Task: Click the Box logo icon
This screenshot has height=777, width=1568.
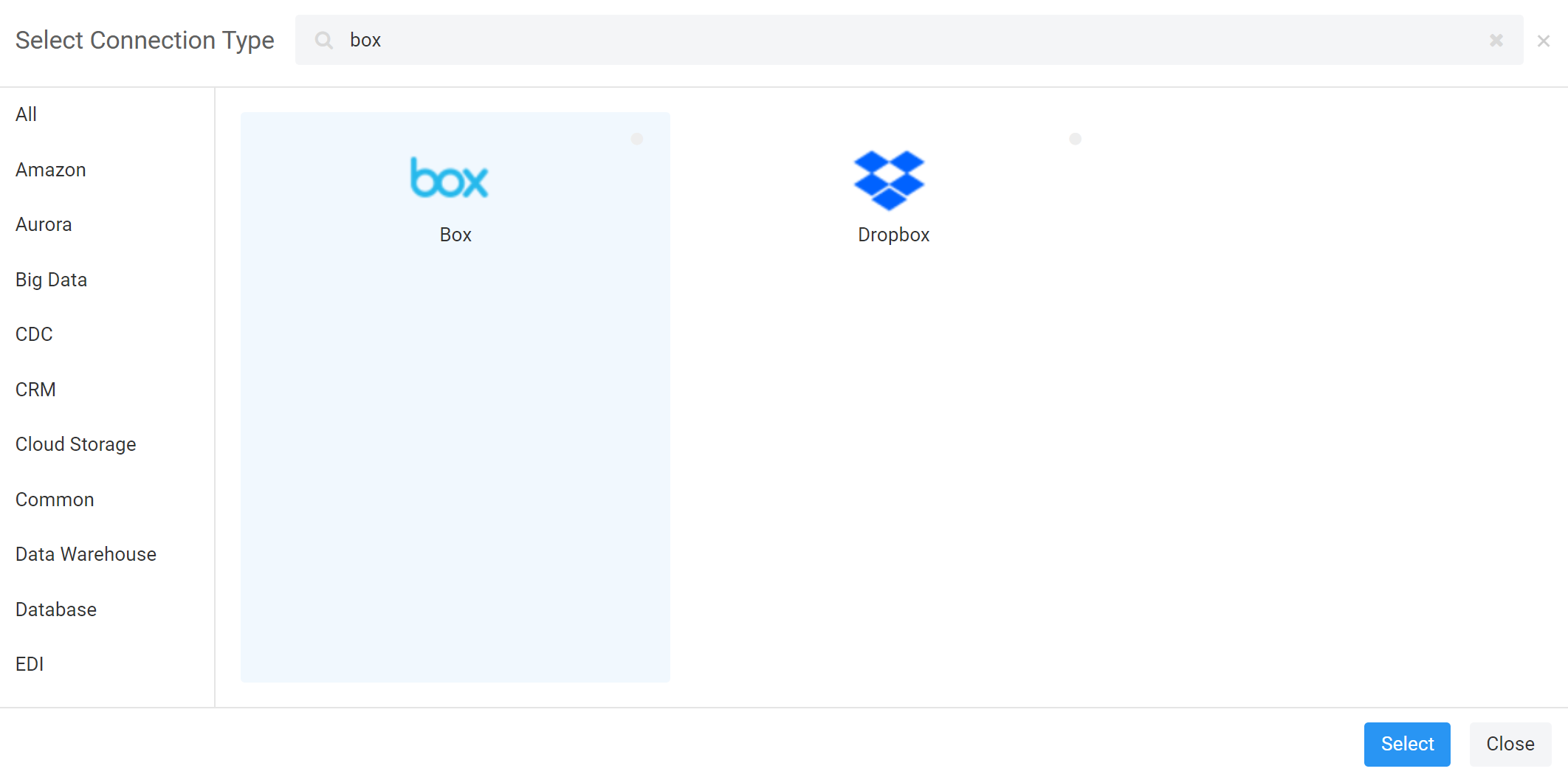Action: [450, 178]
